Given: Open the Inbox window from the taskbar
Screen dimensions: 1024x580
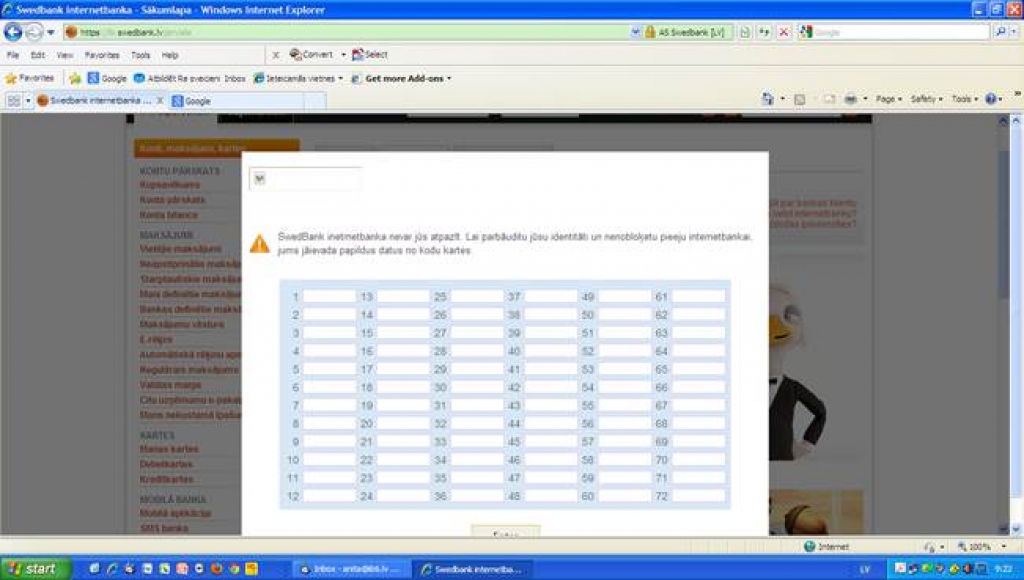Looking at the screenshot, I should 350,569.
